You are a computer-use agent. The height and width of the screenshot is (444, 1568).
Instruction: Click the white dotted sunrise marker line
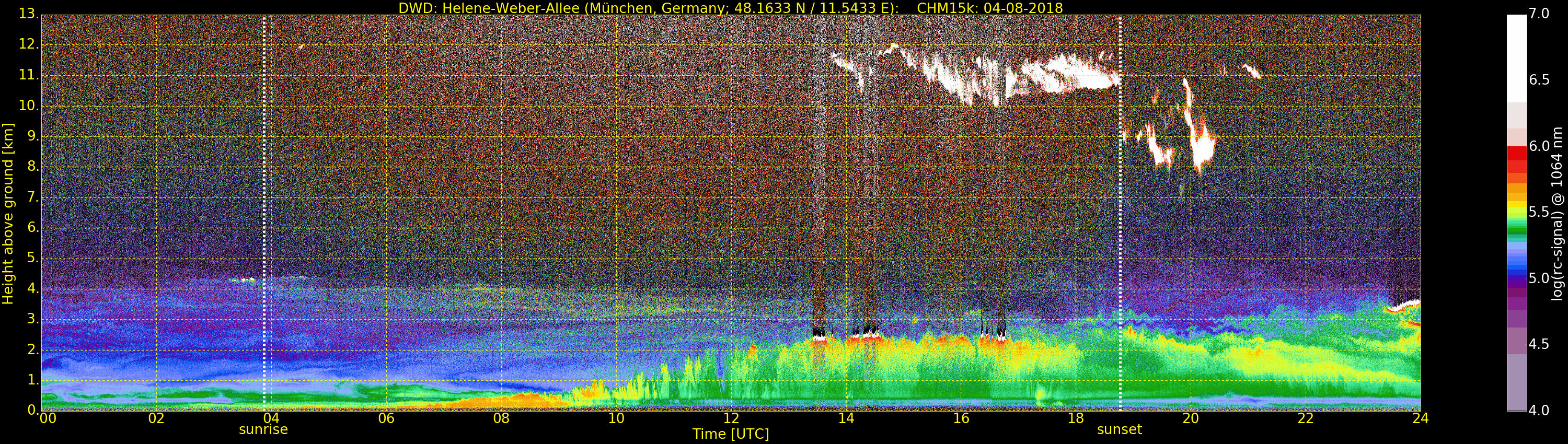pos(263,213)
